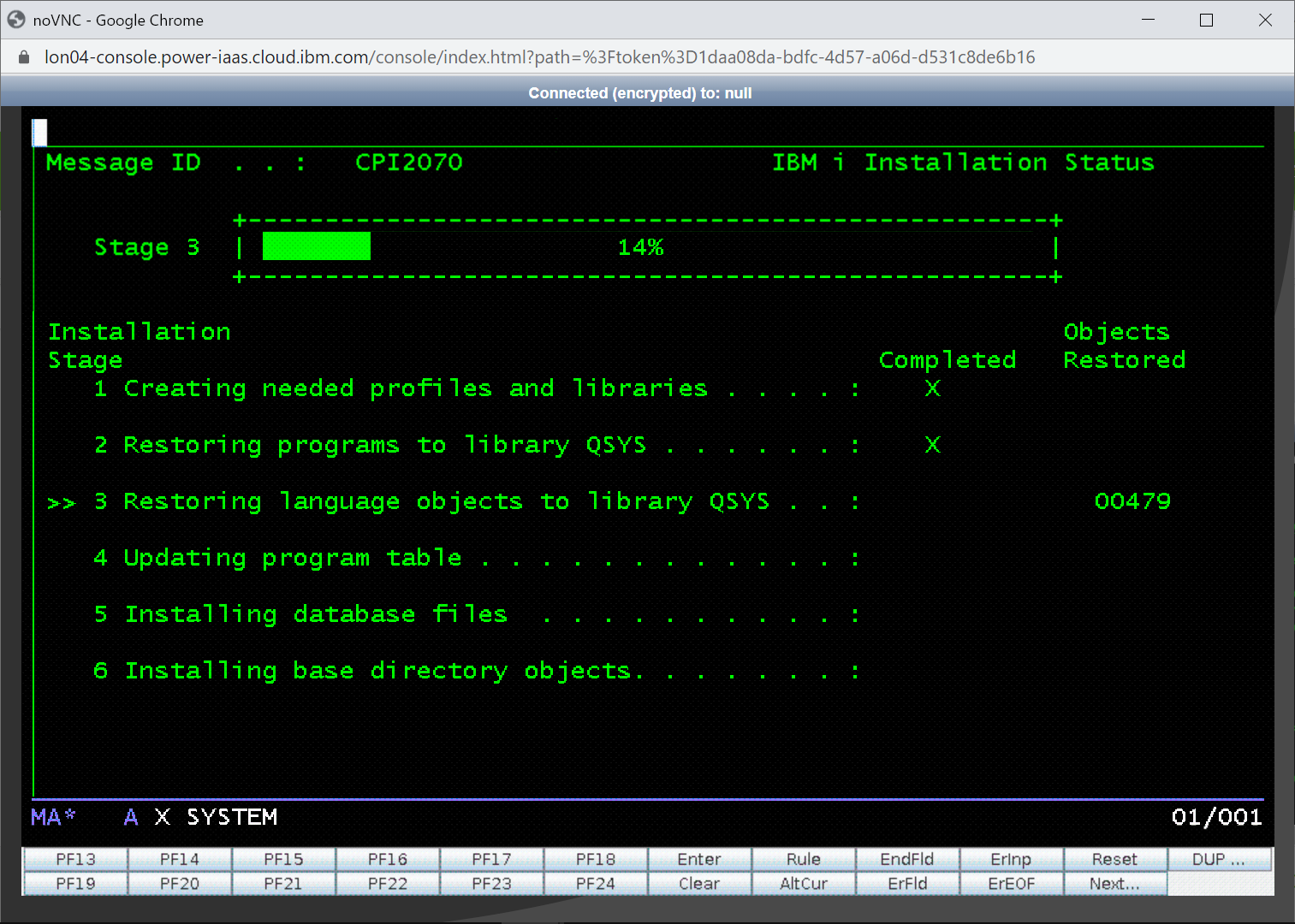This screenshot has height=924, width=1295.
Task: Open the Next... keypad page
Action: [x=1115, y=884]
